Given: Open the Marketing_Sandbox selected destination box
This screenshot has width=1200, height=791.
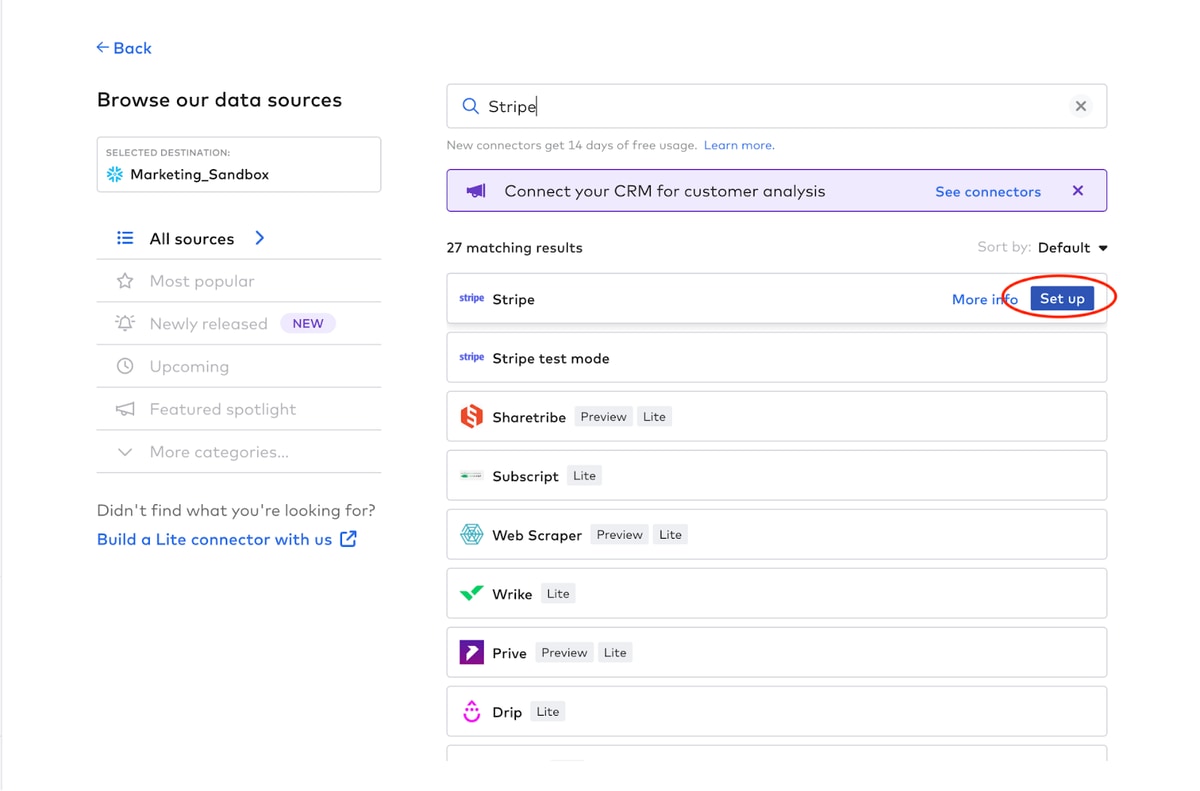Looking at the screenshot, I should click(239, 164).
